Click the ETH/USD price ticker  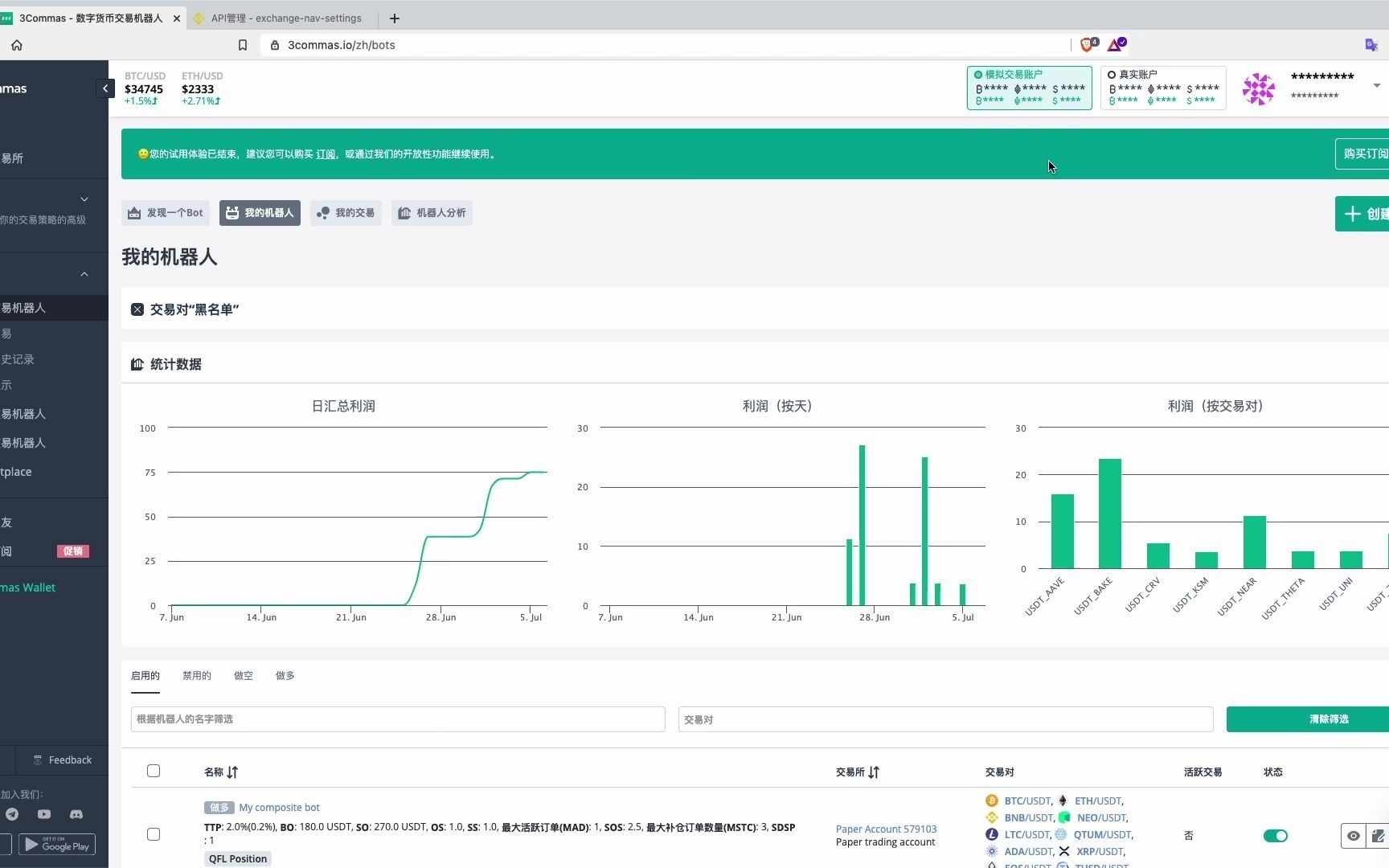(202, 88)
